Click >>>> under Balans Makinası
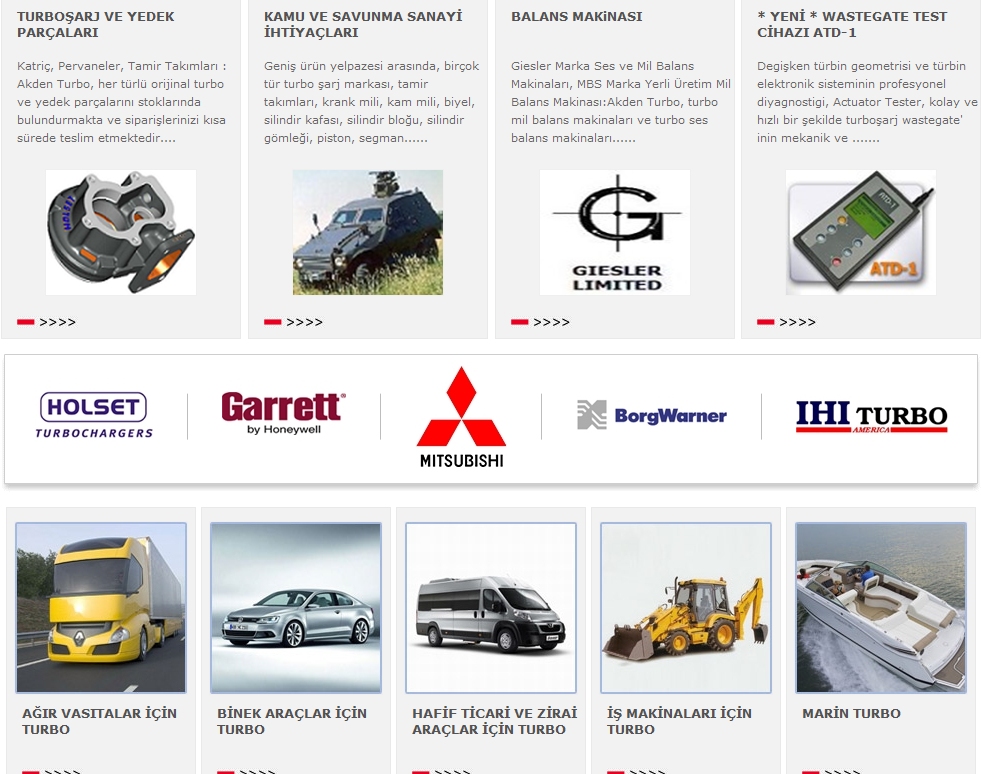981x774 pixels. 551,322
